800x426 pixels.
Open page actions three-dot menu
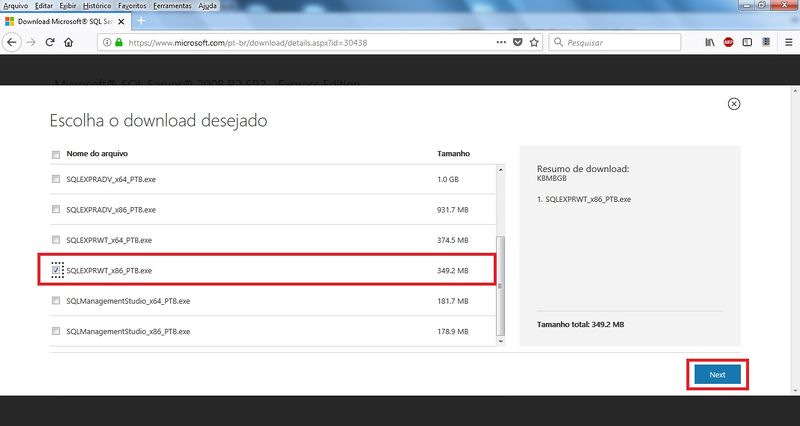[x=501, y=42]
